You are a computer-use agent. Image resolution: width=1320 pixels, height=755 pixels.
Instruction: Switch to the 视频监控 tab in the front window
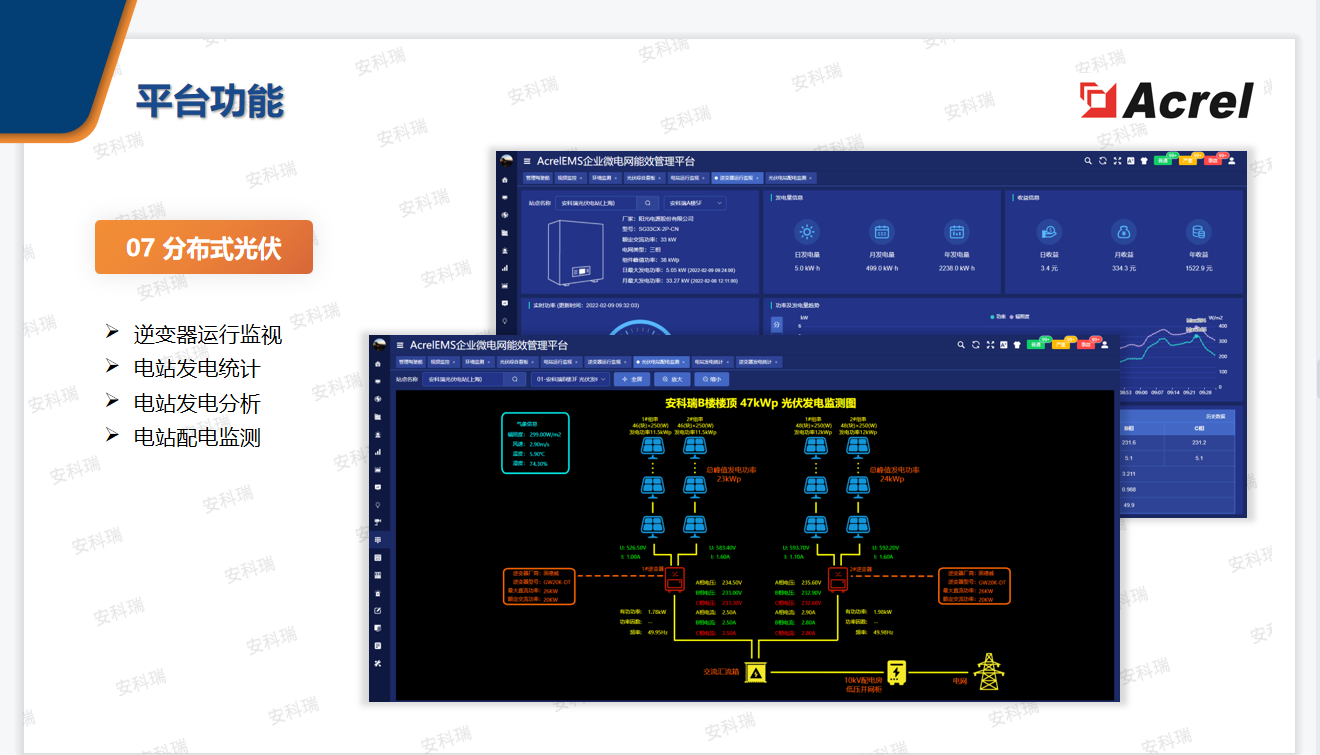441,362
